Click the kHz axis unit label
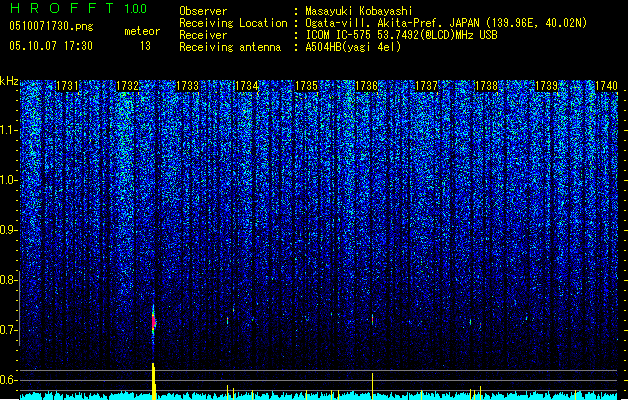Screen dimensions: 629x400 point(9,81)
